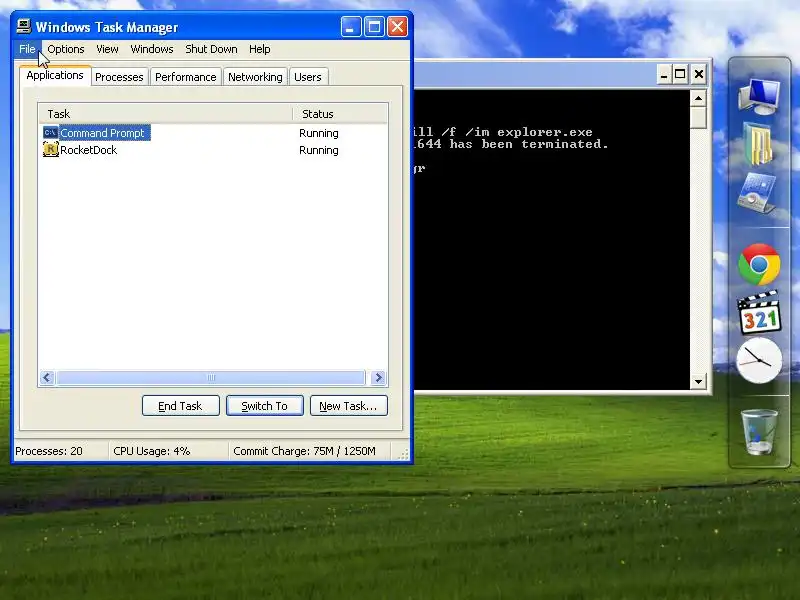Screen dimensions: 800x600
Task: Launch Media Player Classic 321 icon
Action: click(759, 312)
